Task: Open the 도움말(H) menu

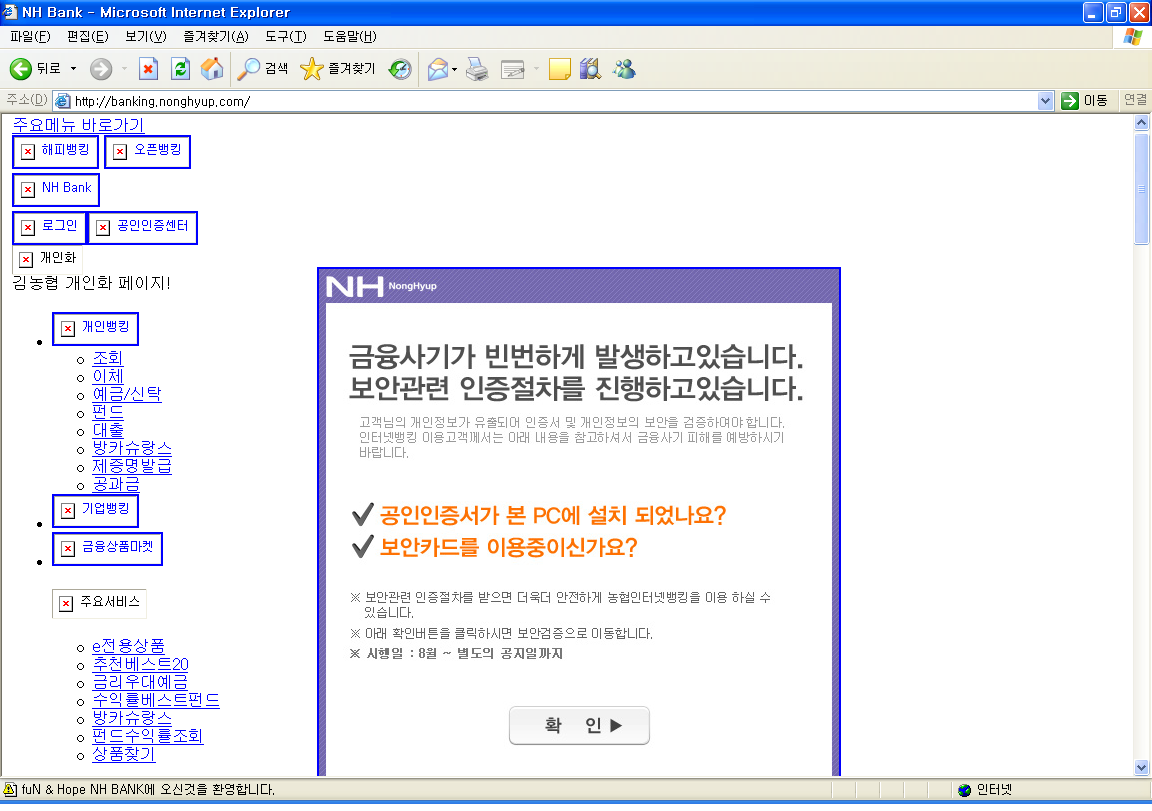Action: (x=350, y=36)
